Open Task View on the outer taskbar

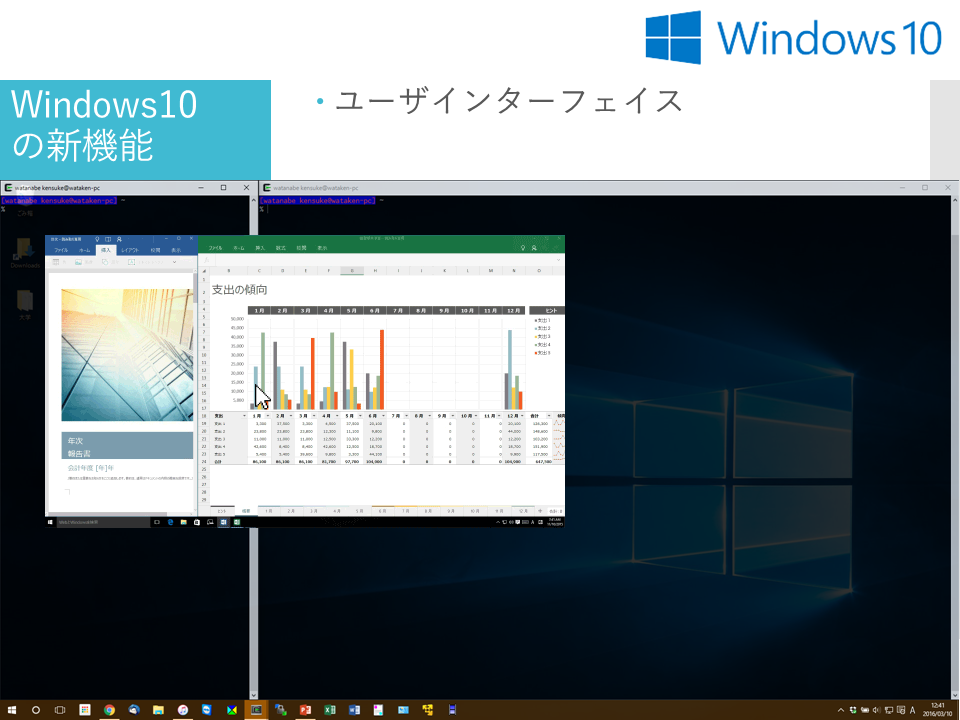[x=60, y=710]
